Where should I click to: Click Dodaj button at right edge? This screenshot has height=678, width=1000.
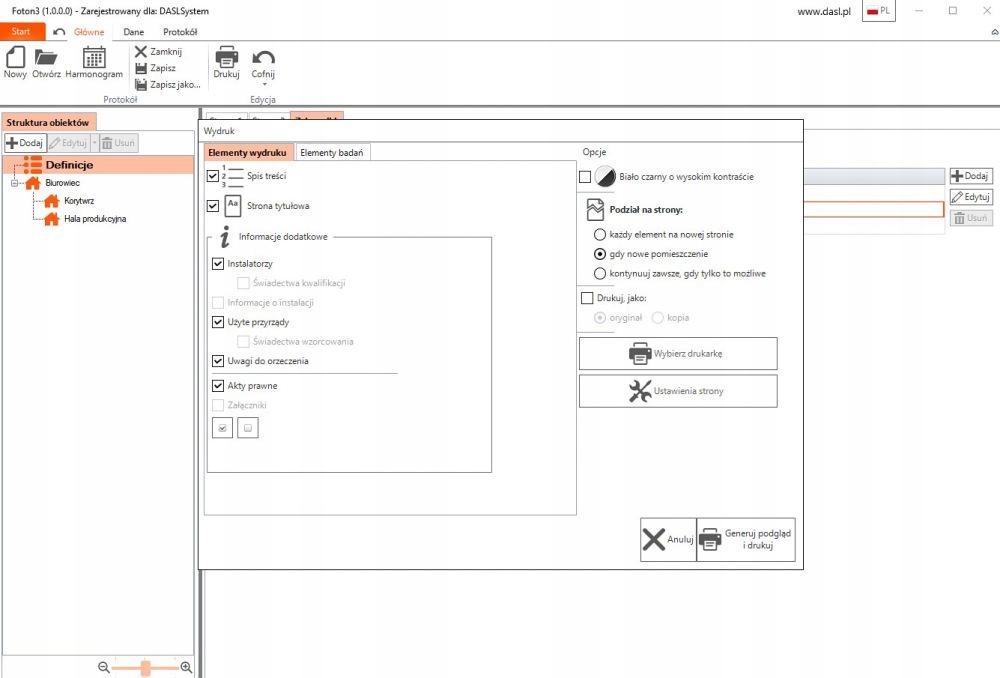pyautogui.click(x=971, y=176)
